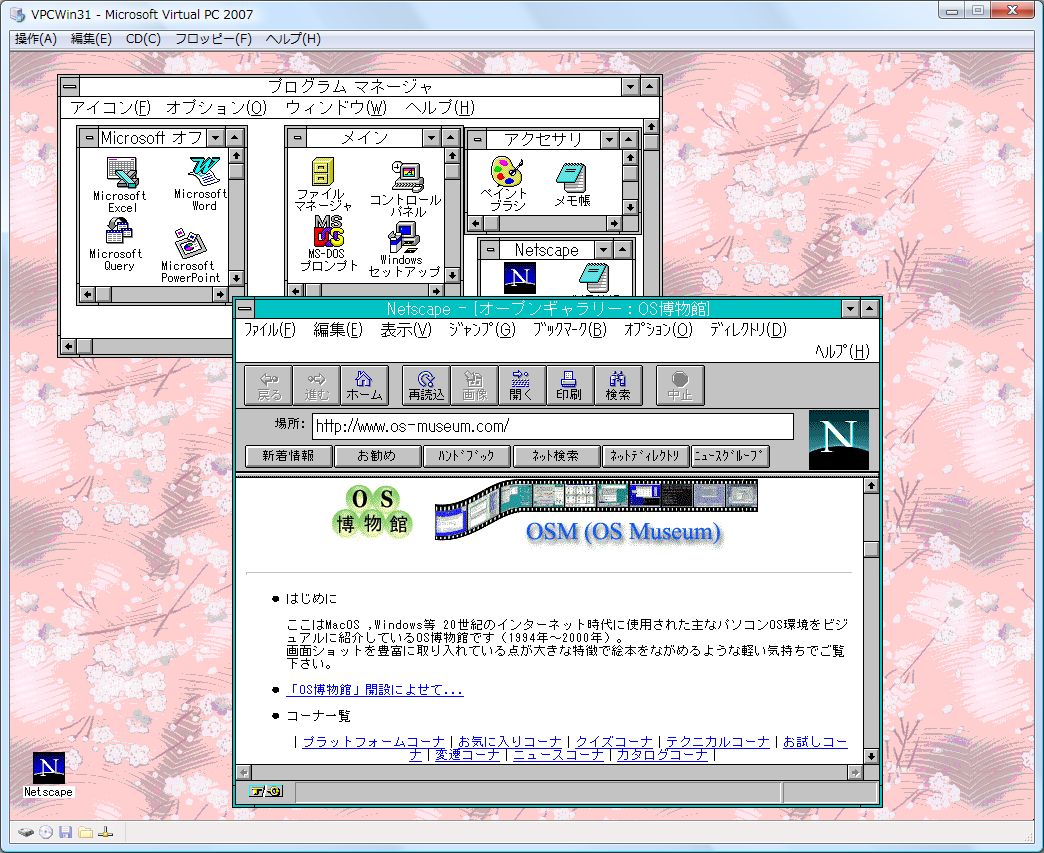This screenshot has height=853, width=1044.
Task: Open Netscape's ファイル(F) menu
Action: [270, 330]
